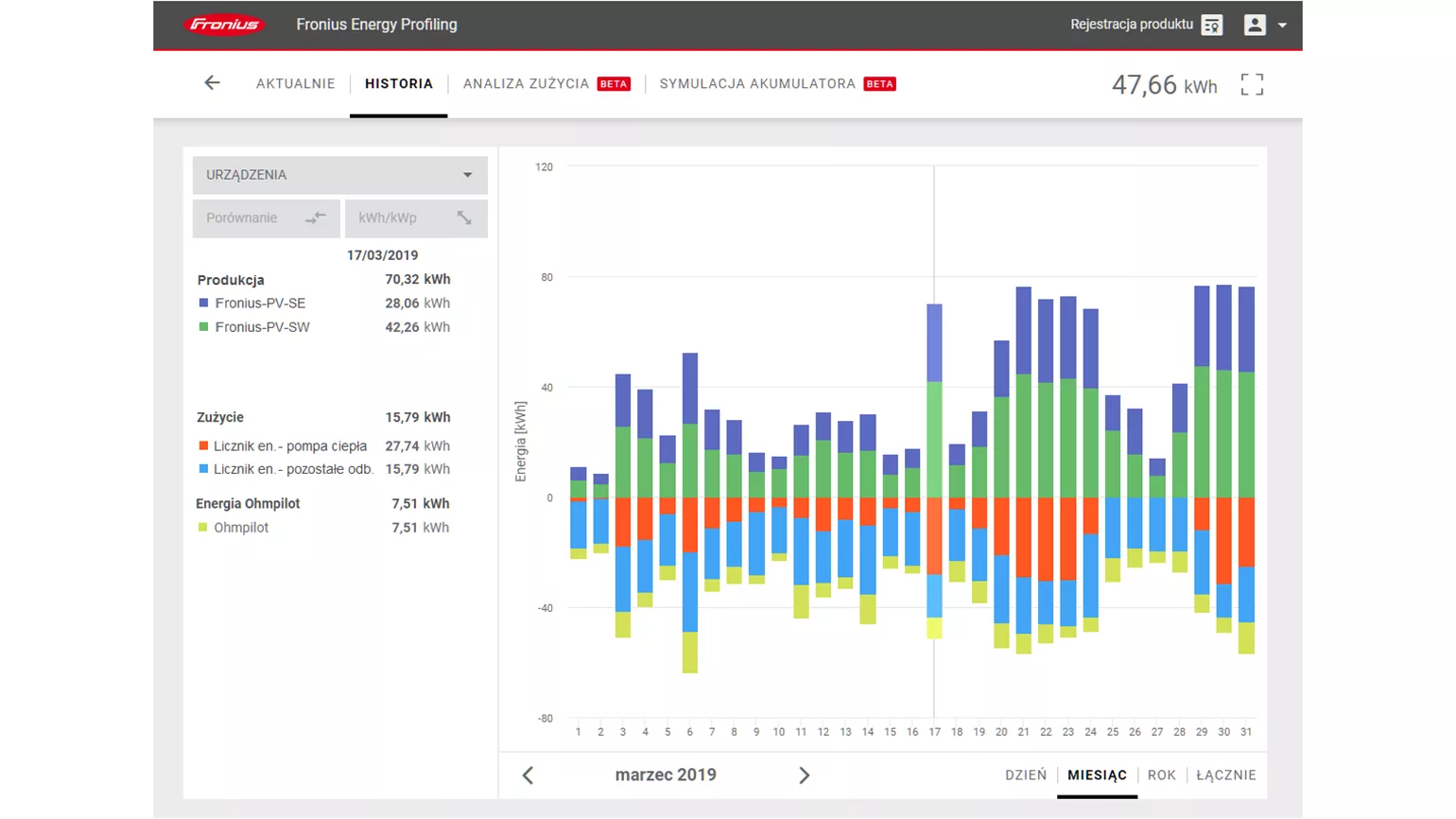Click the Porównanie compare button
Viewport: 1456px width, 819px height.
267,218
